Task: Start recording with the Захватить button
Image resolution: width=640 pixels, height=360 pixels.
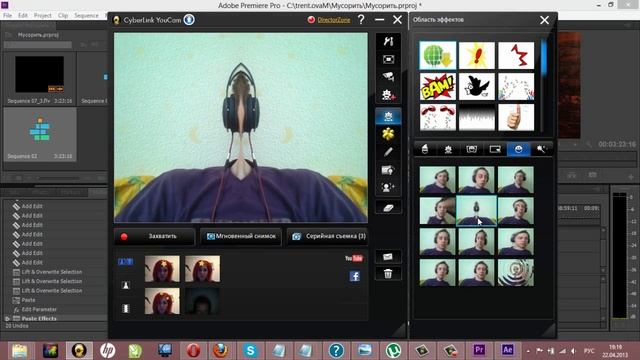Action: (155, 236)
